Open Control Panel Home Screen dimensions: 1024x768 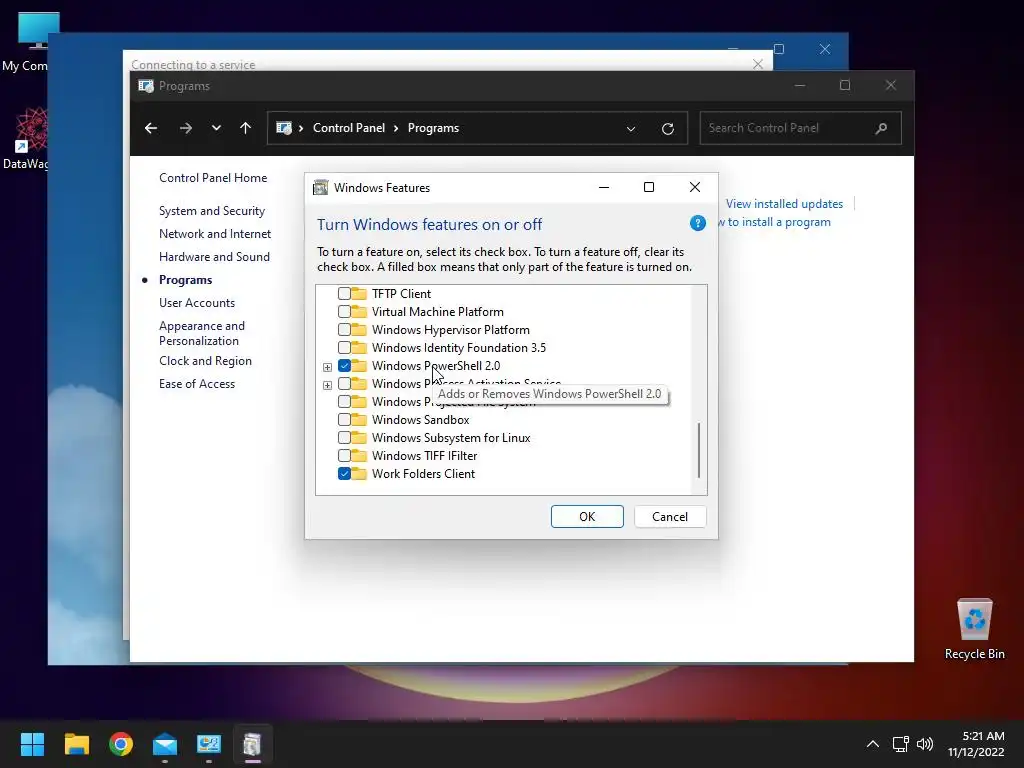point(213,178)
